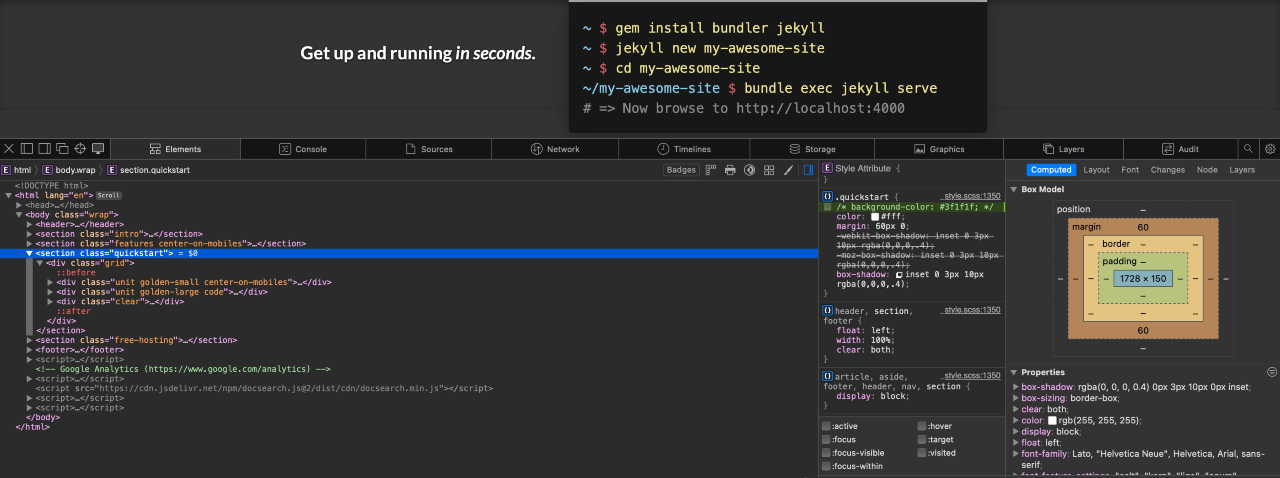Viewport: 1280px width, 478px height.
Task: Click the grid overlay icon in toolbar
Action: 769,170
